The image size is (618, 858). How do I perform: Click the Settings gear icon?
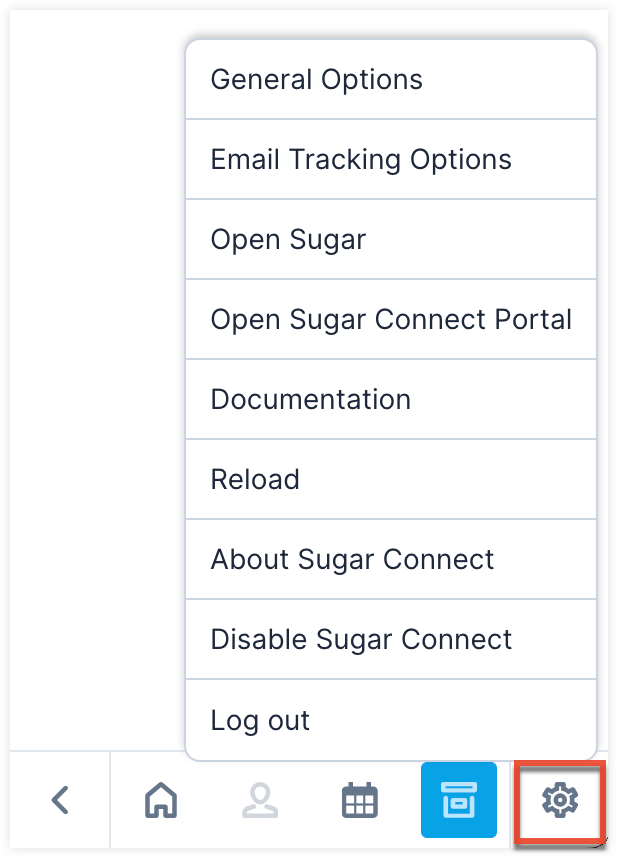click(x=558, y=800)
